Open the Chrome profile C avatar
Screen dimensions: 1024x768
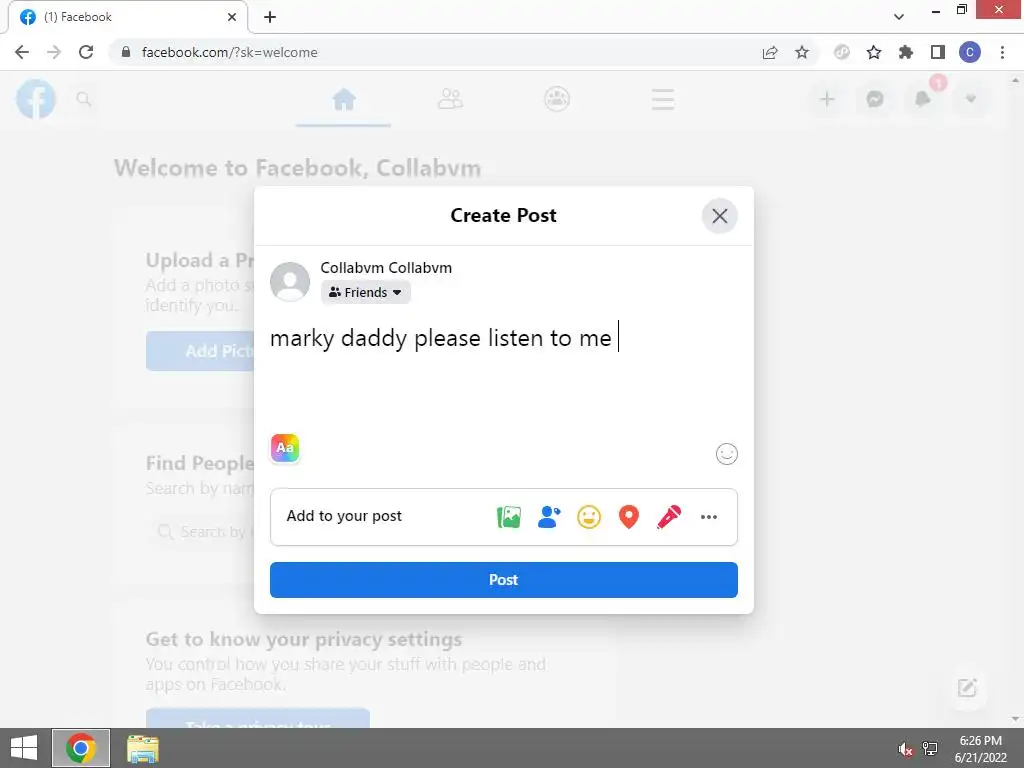point(970,52)
